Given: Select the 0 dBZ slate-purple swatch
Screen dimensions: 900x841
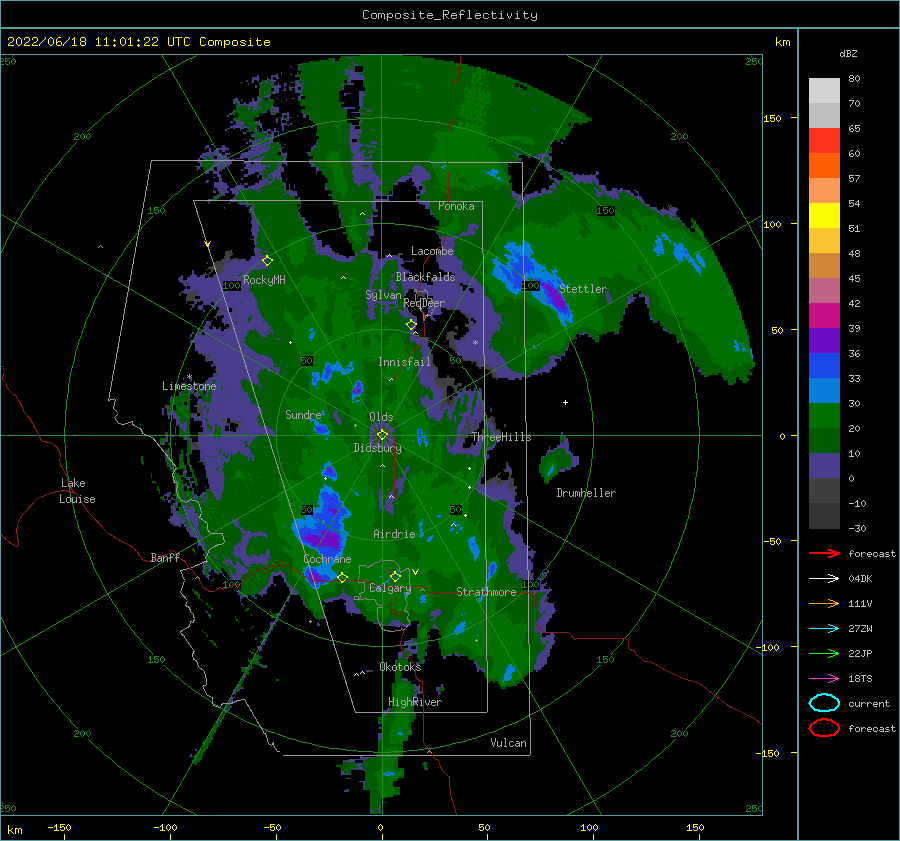Looking at the screenshot, I should (824, 466).
